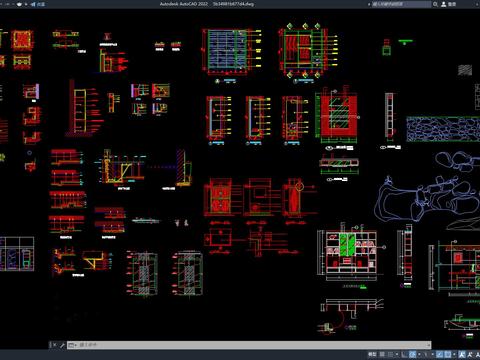Screen dimensions: 480x360
Task: Open command line customize wrench icon
Action: click(62, 345)
